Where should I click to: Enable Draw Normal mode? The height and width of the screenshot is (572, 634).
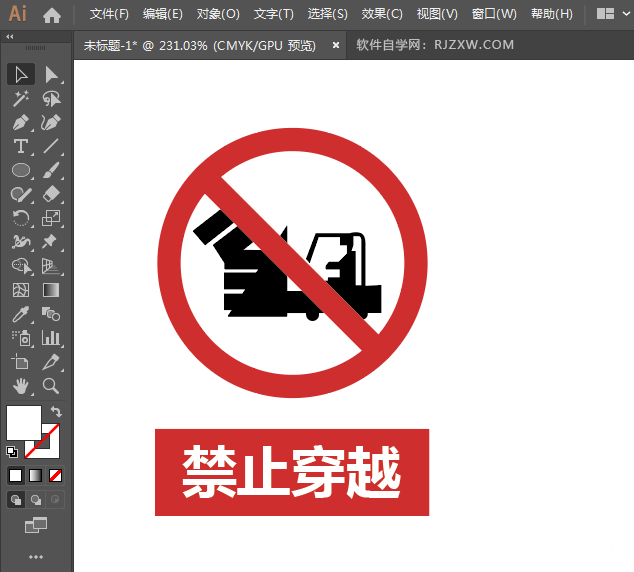(16, 500)
